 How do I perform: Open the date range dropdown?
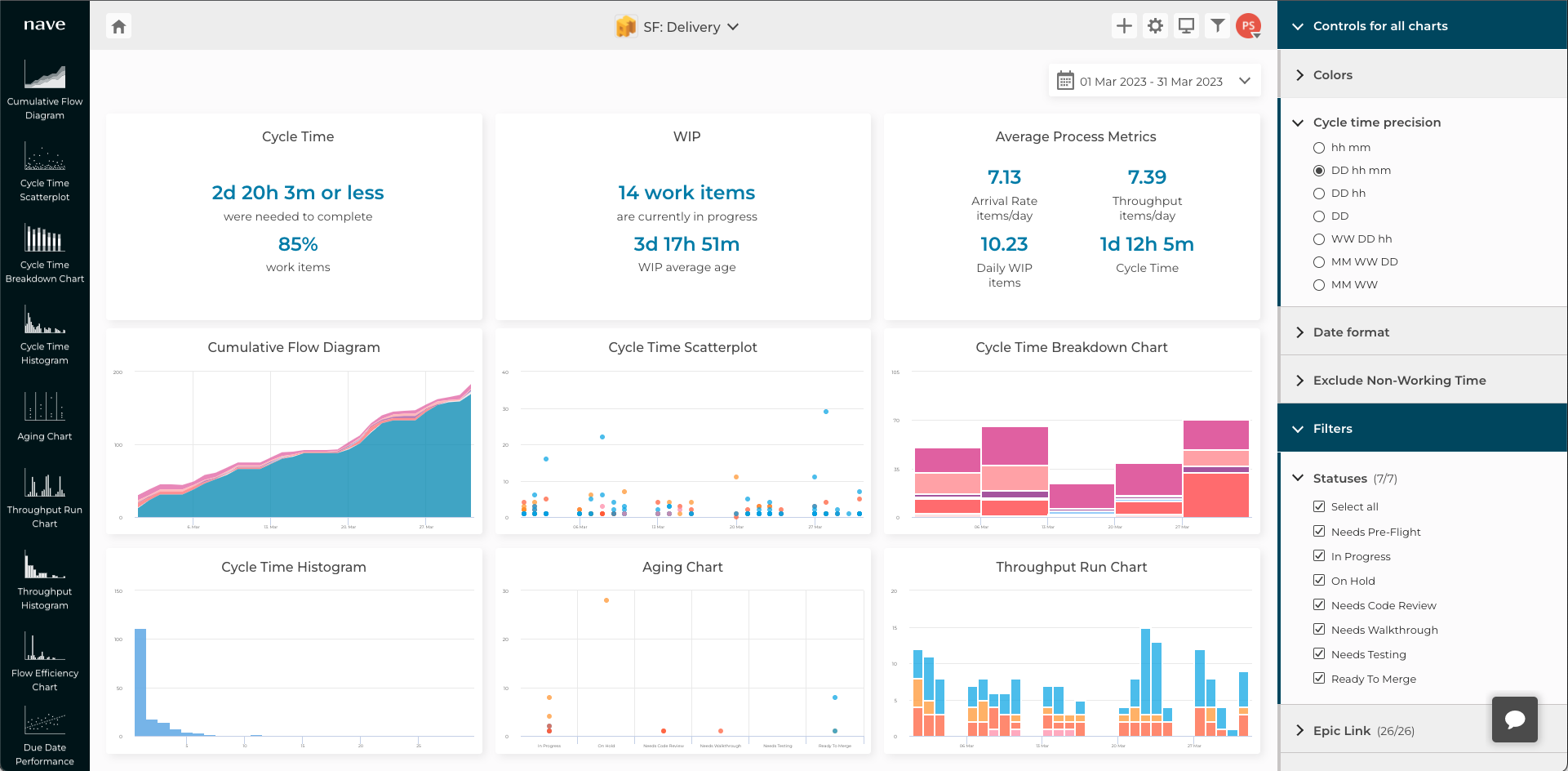pos(1154,81)
